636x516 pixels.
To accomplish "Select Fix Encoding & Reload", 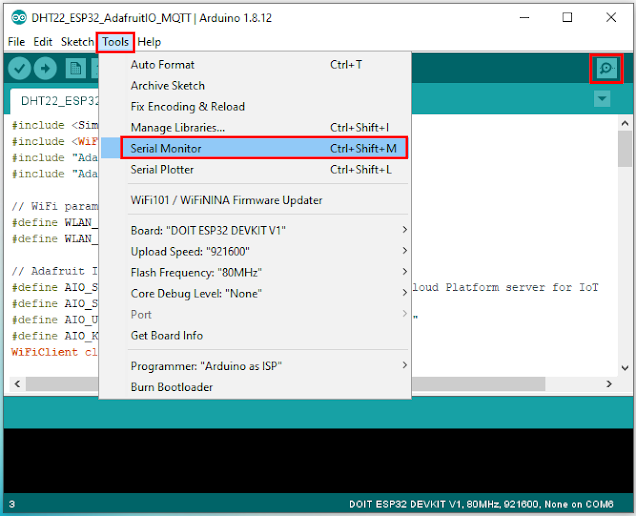I will coord(256,107).
